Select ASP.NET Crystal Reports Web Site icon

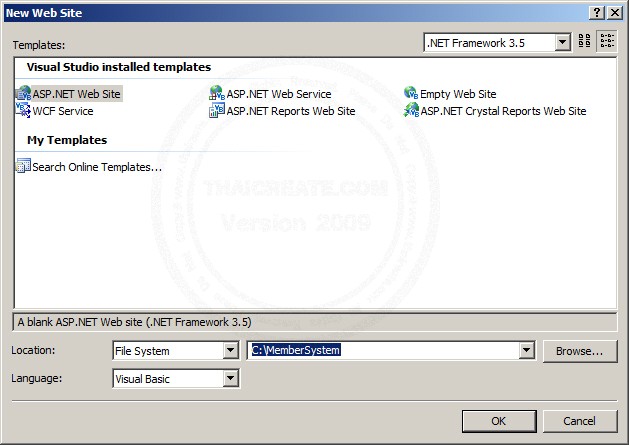pos(411,110)
